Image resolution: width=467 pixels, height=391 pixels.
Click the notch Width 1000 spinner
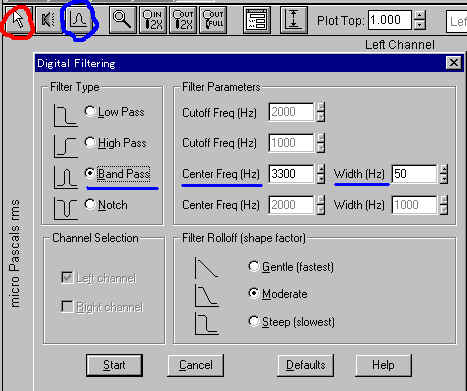click(x=444, y=205)
